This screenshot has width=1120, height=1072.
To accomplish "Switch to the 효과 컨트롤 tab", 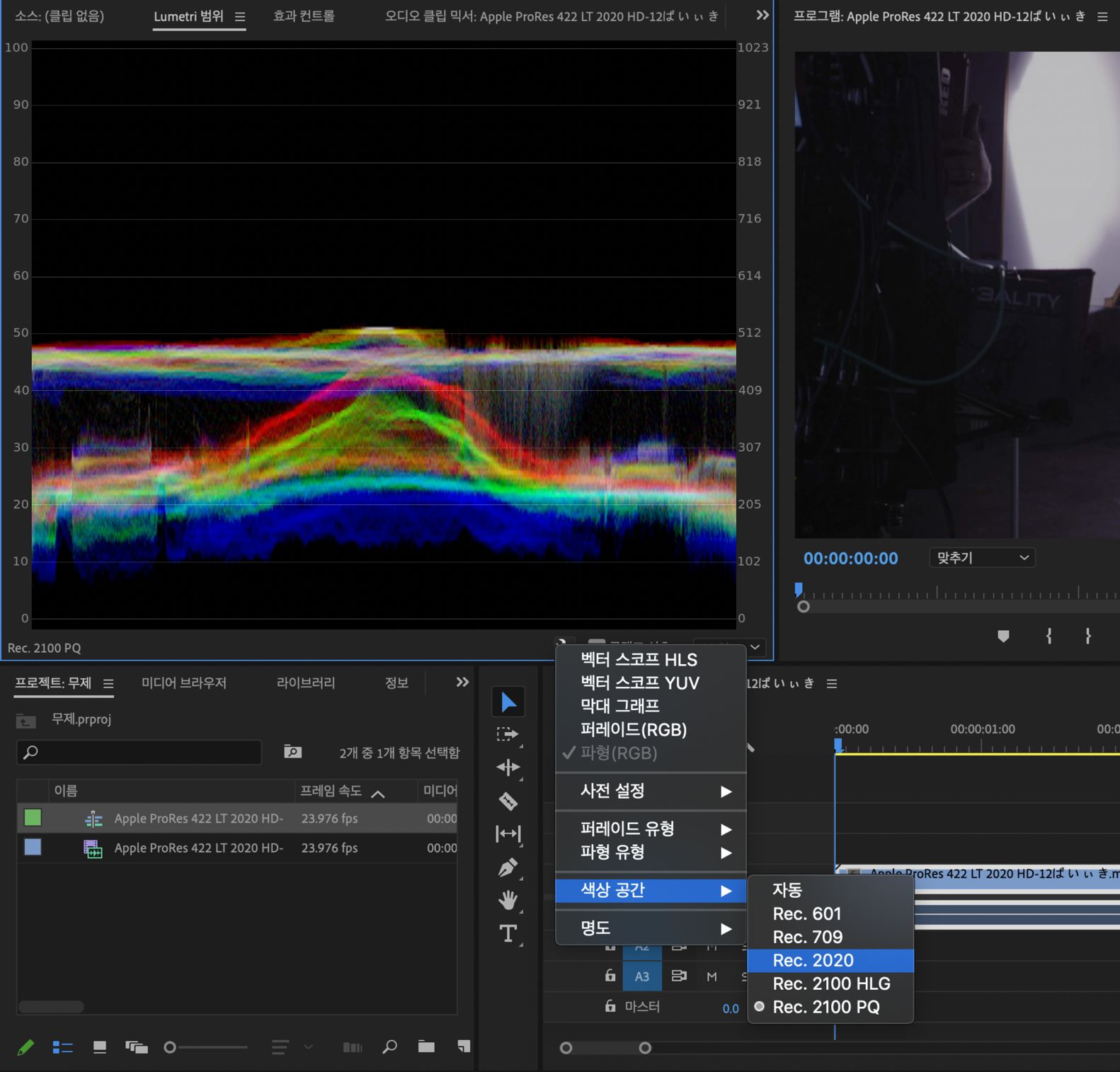I will coord(304,16).
